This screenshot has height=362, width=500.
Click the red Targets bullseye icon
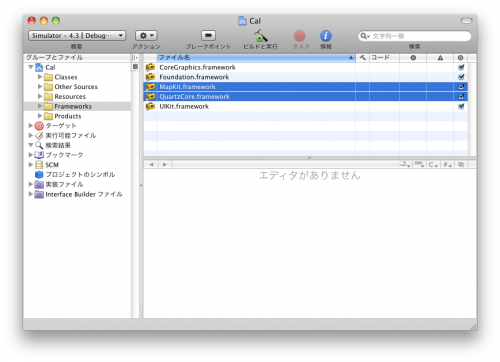pos(39,126)
